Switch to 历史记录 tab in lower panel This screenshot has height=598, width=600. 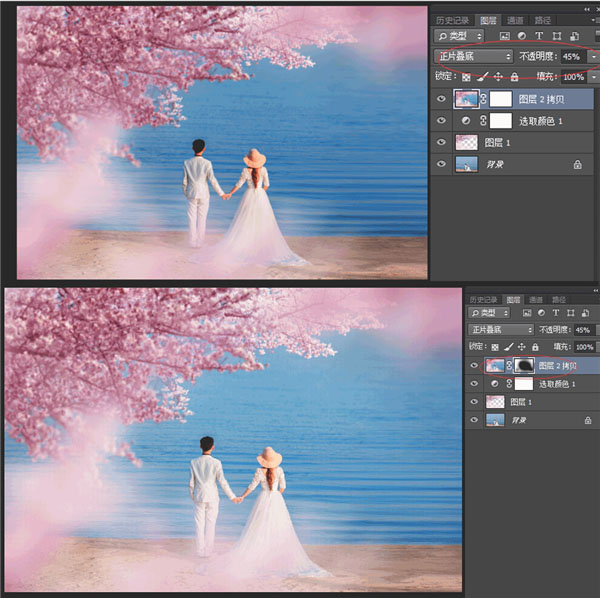pyautogui.click(x=484, y=300)
